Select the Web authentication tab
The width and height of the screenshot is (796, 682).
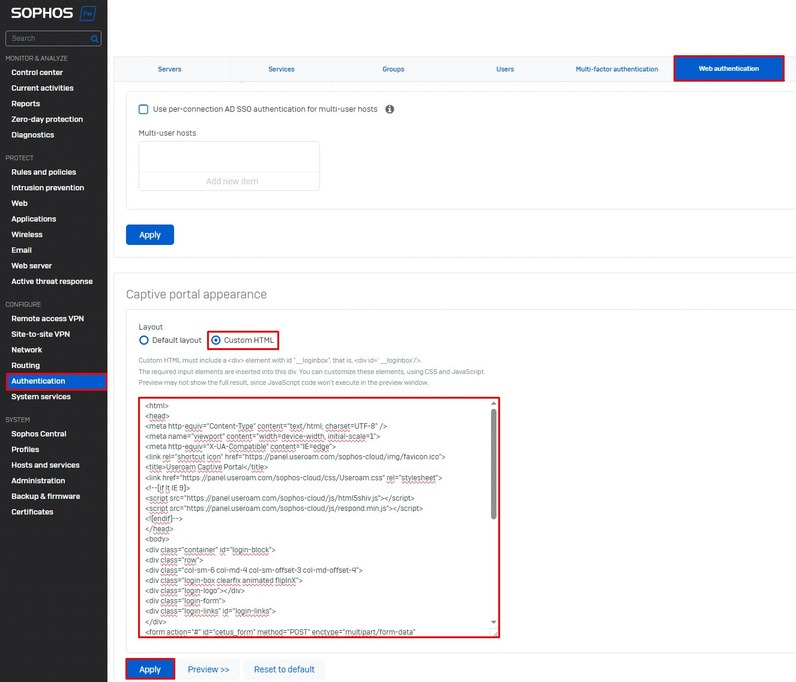click(x=729, y=69)
